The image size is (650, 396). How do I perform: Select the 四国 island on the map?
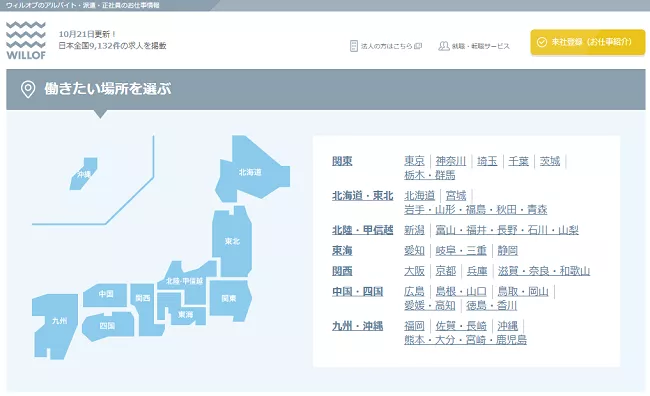tap(108, 327)
